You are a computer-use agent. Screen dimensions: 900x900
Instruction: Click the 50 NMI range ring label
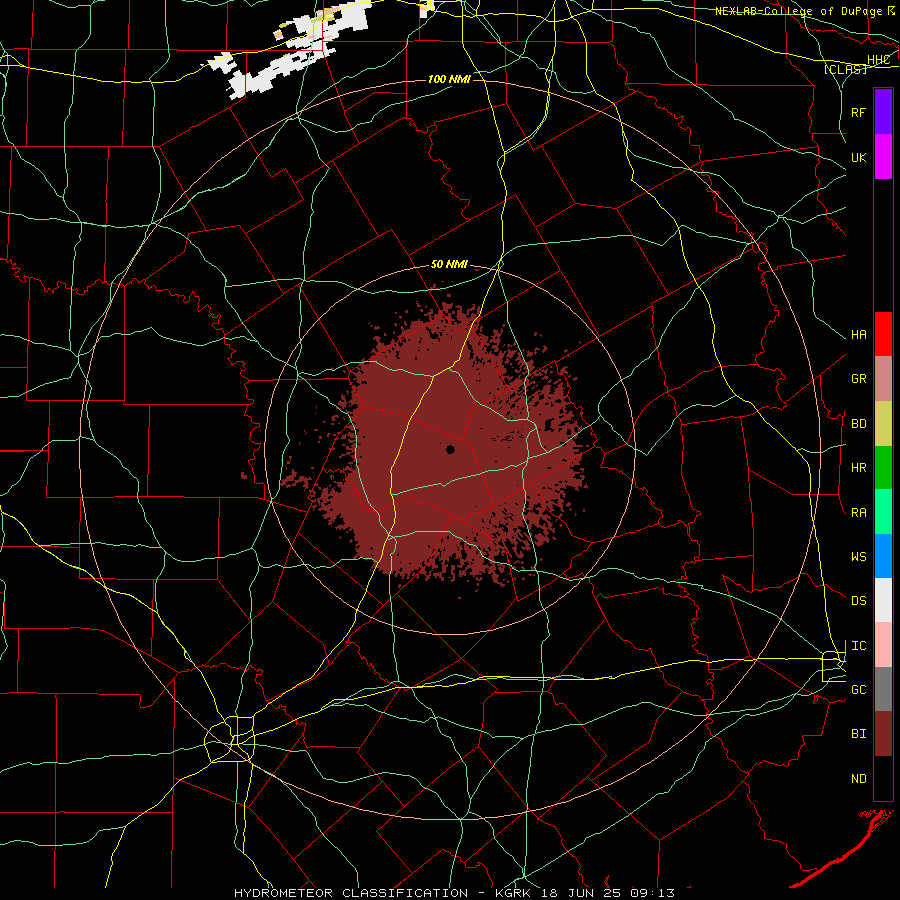449,264
